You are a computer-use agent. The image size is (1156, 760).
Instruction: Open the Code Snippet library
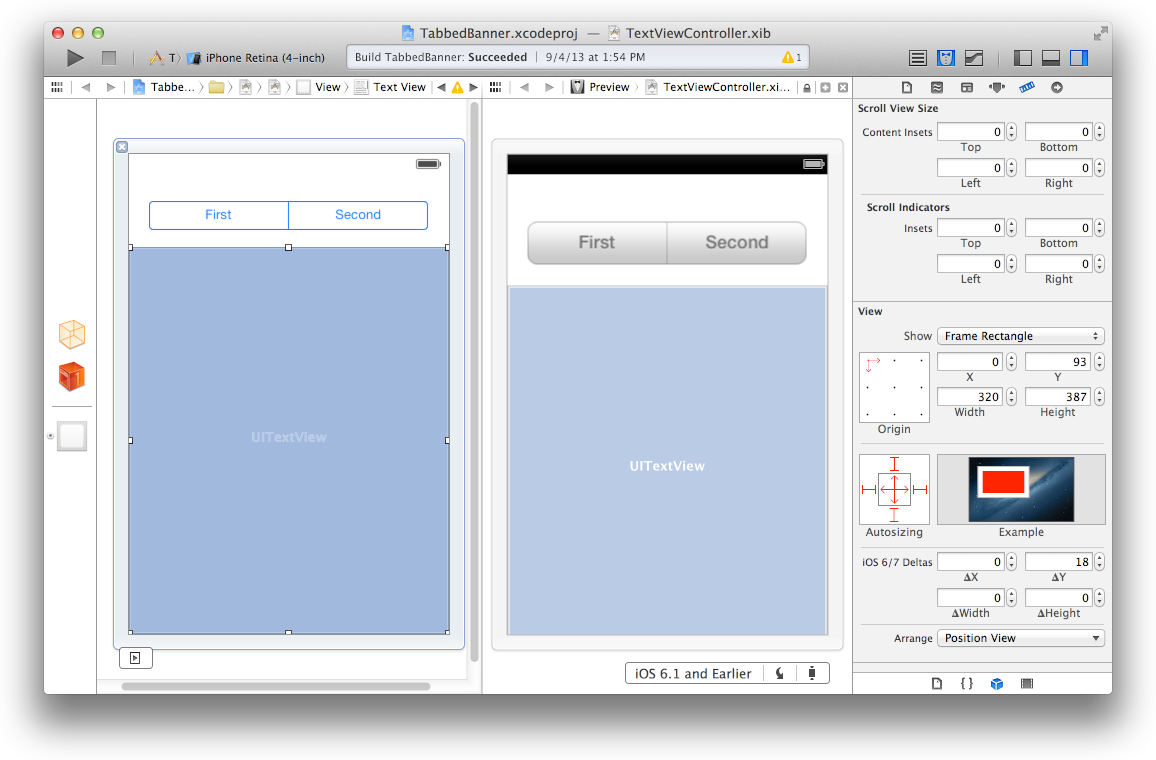(x=967, y=684)
